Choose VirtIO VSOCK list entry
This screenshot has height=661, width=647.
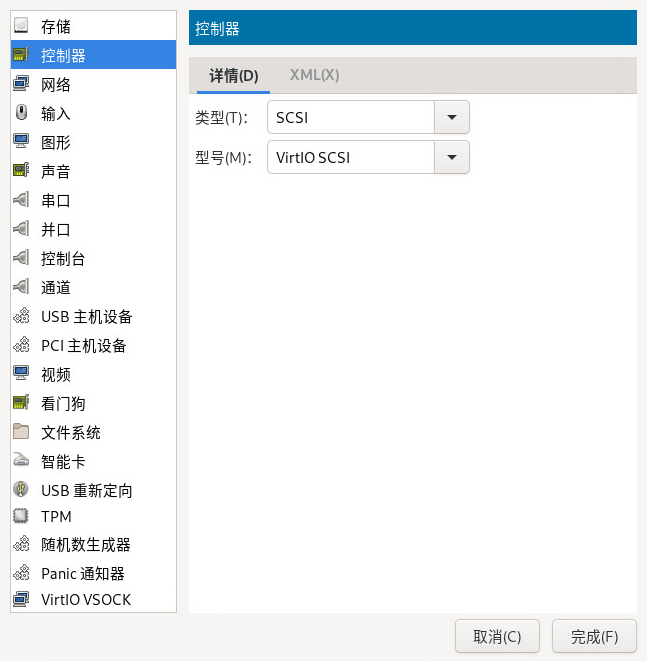click(86, 600)
